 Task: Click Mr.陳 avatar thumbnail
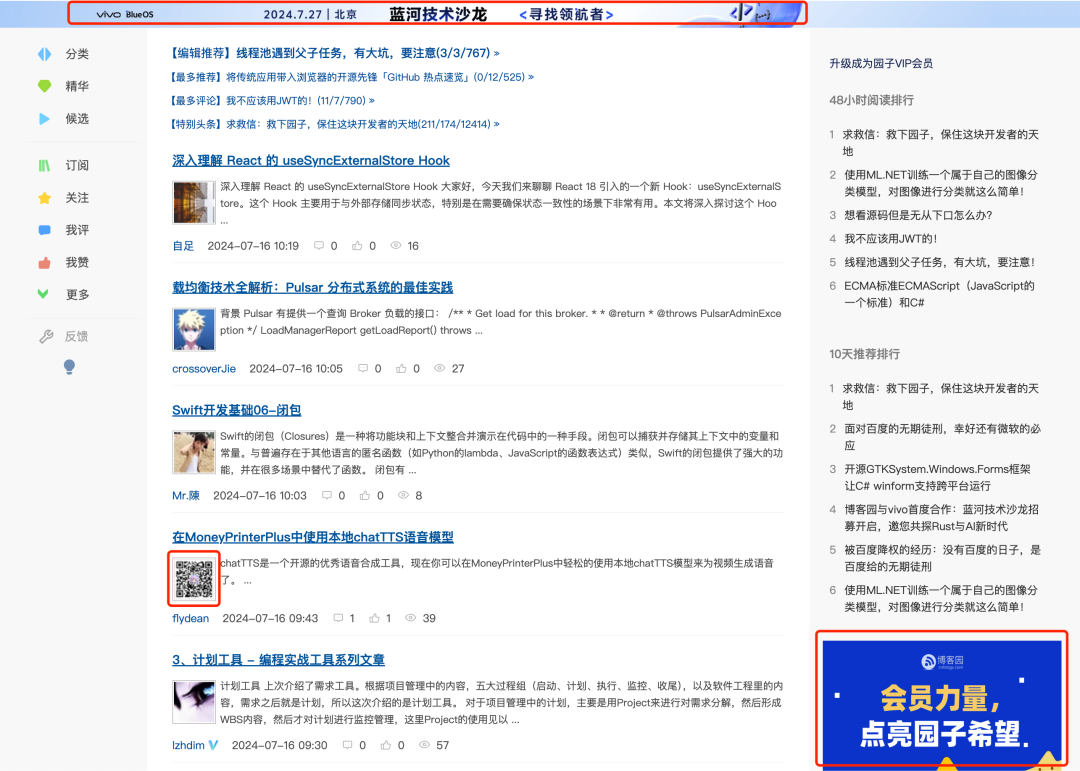tap(194, 452)
